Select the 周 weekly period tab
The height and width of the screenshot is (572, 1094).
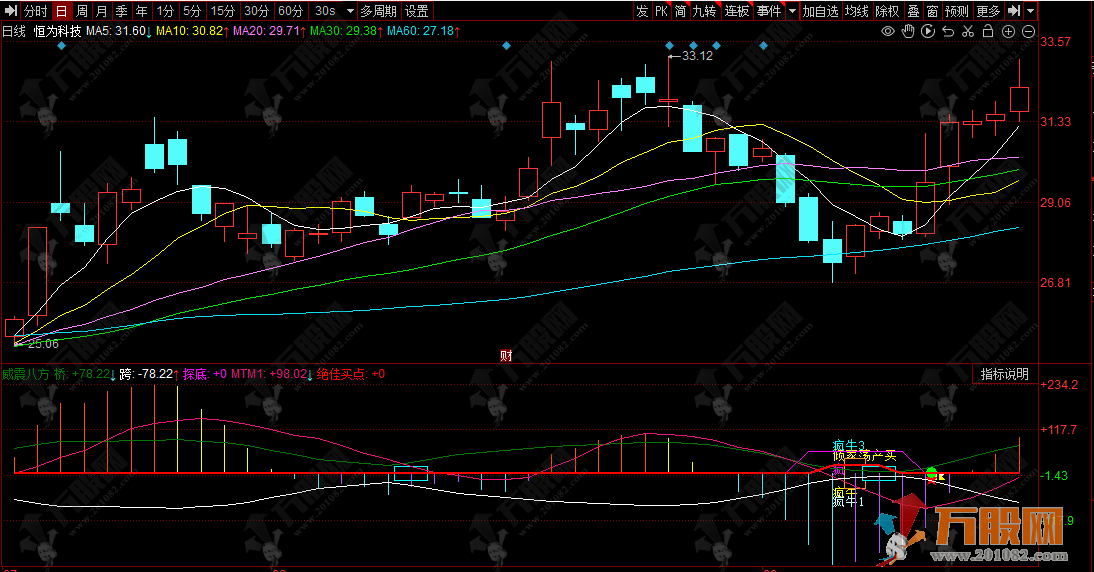click(82, 11)
